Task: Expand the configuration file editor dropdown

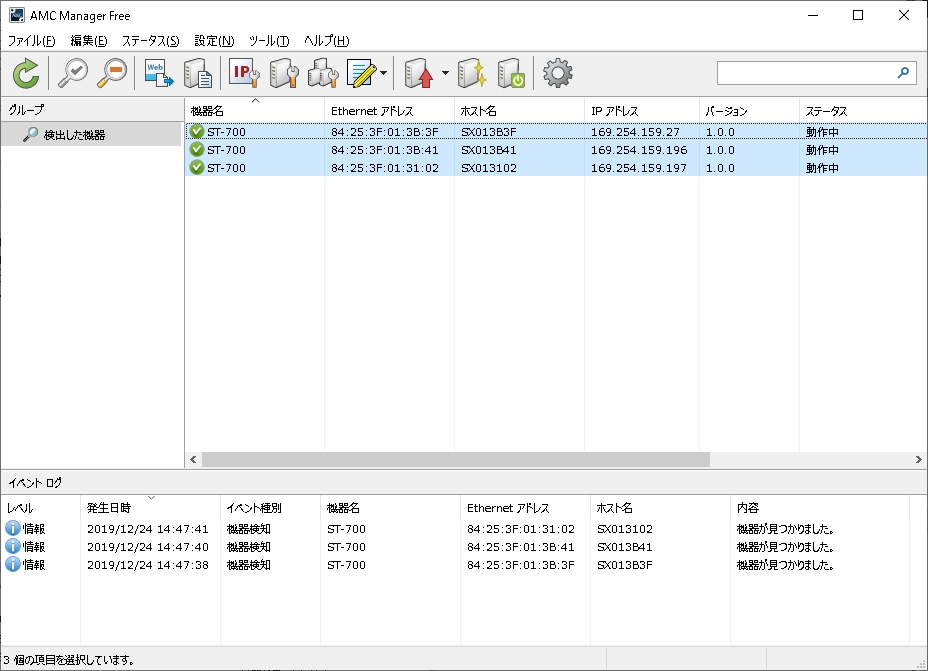Action: point(381,72)
